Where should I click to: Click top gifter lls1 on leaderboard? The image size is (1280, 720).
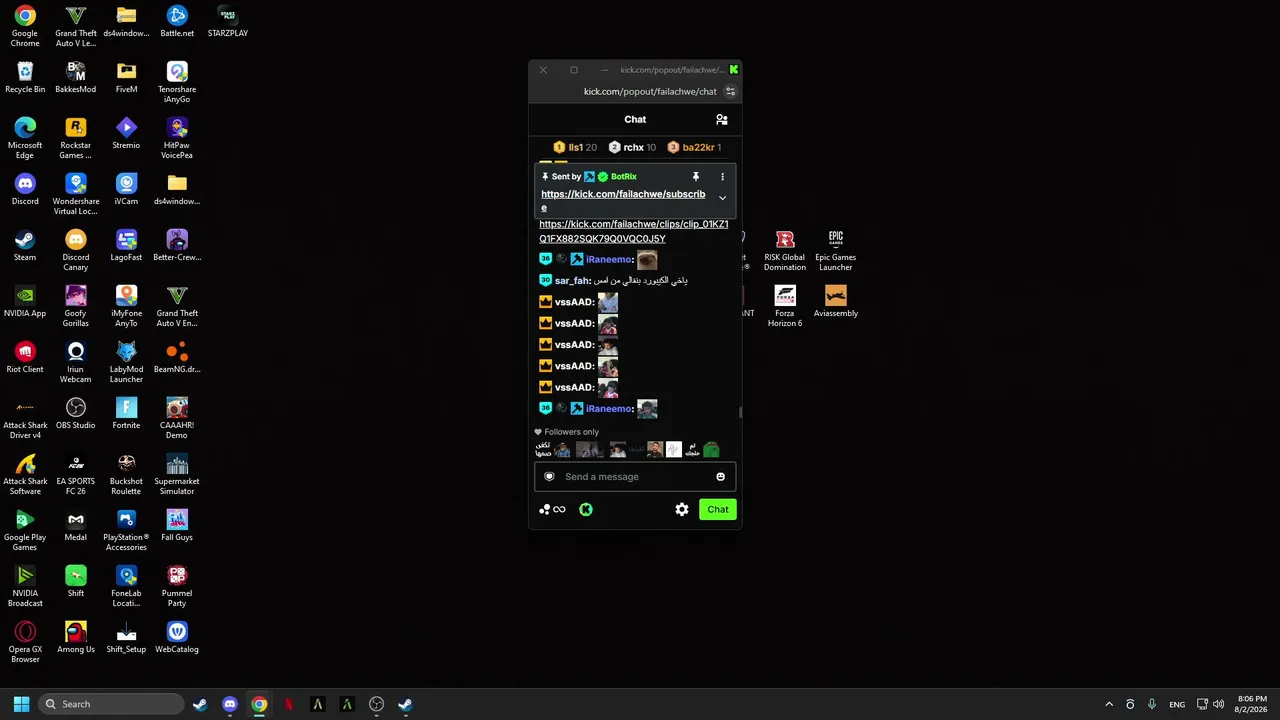pyautogui.click(x=575, y=148)
